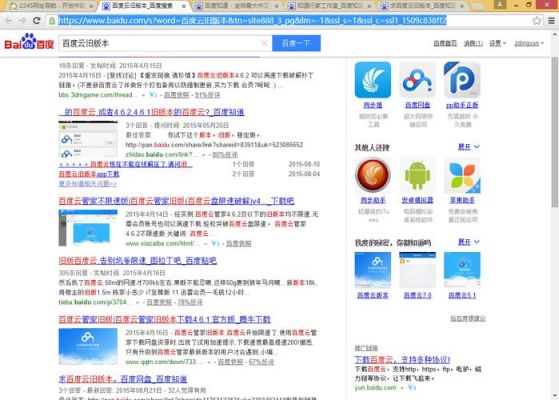Click the Baidu paw logo
Screen dimensions: 559x400
coord(29,42)
